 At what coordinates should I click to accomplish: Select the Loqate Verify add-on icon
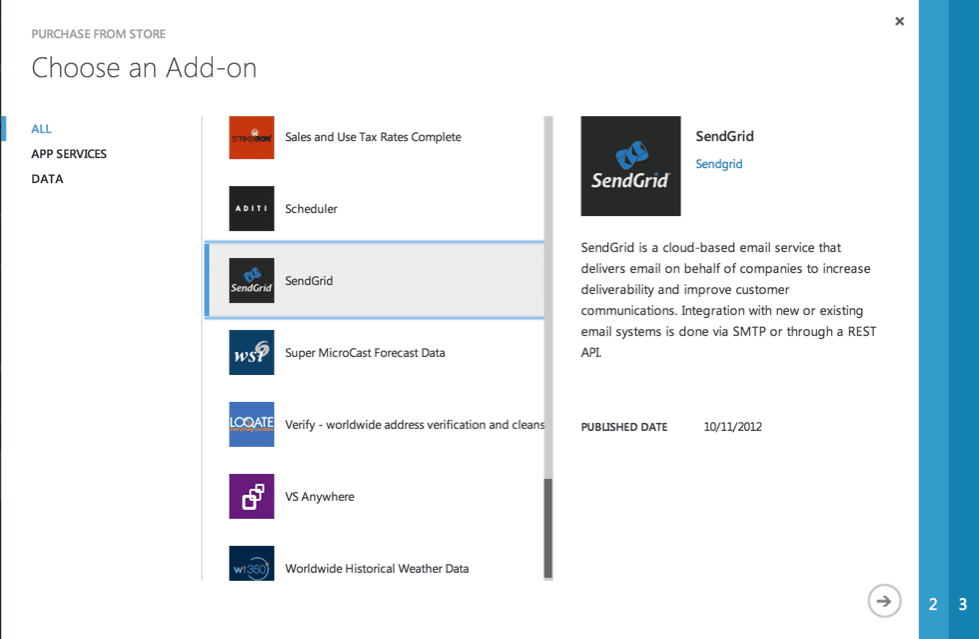[x=250, y=424]
